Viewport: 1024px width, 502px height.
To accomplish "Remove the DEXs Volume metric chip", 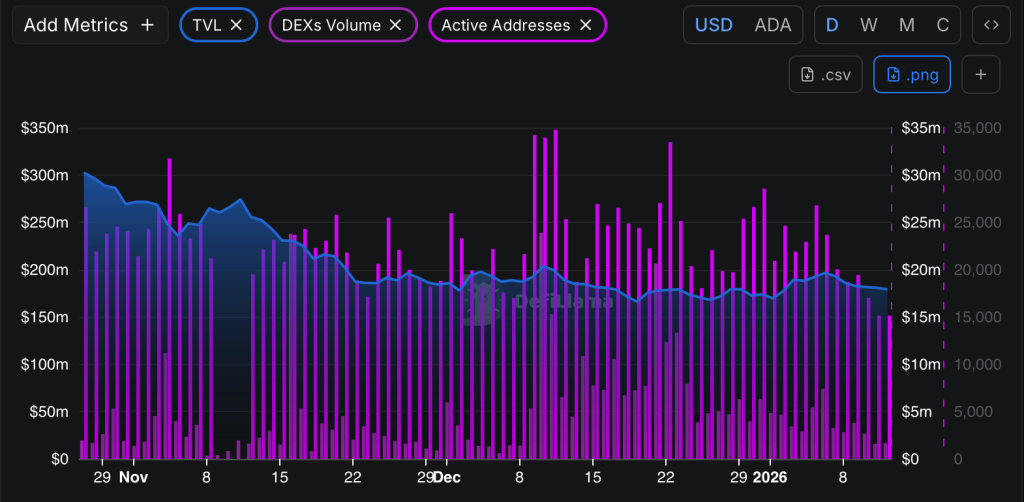I will coord(395,25).
